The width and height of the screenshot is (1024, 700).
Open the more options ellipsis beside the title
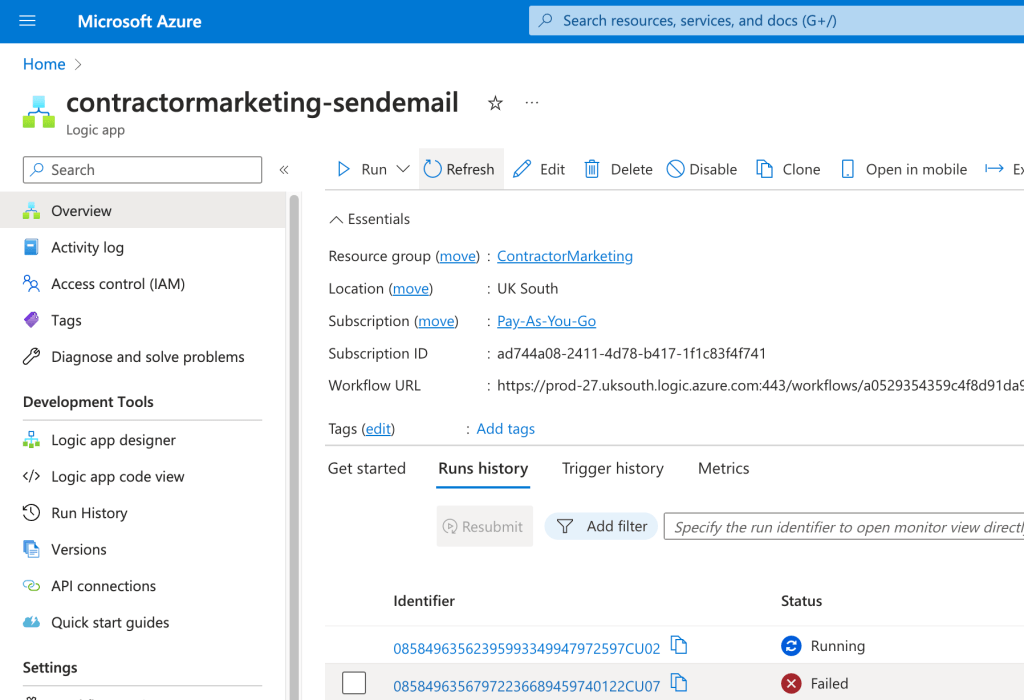pyautogui.click(x=532, y=103)
